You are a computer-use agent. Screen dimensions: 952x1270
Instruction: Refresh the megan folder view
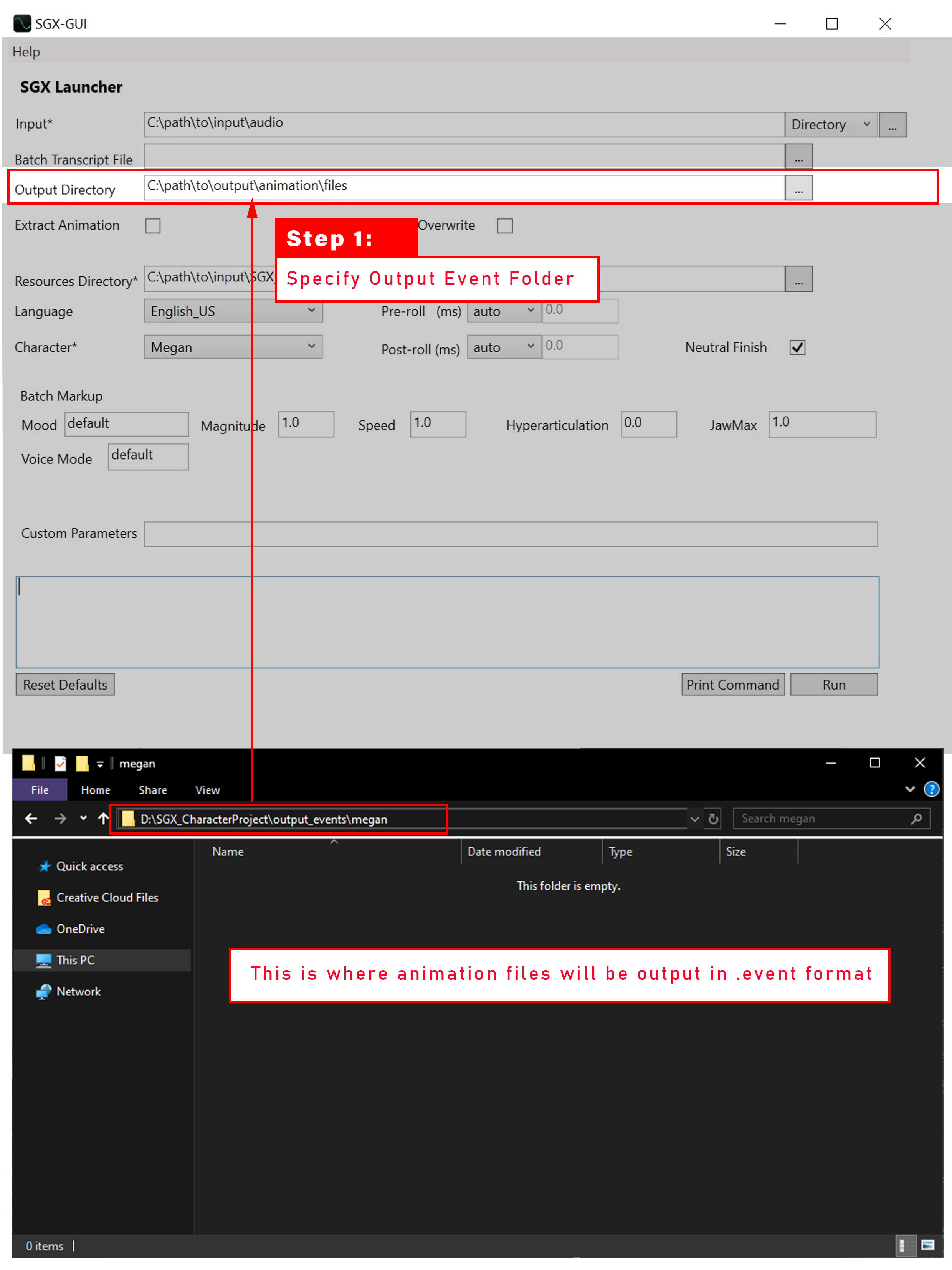712,819
